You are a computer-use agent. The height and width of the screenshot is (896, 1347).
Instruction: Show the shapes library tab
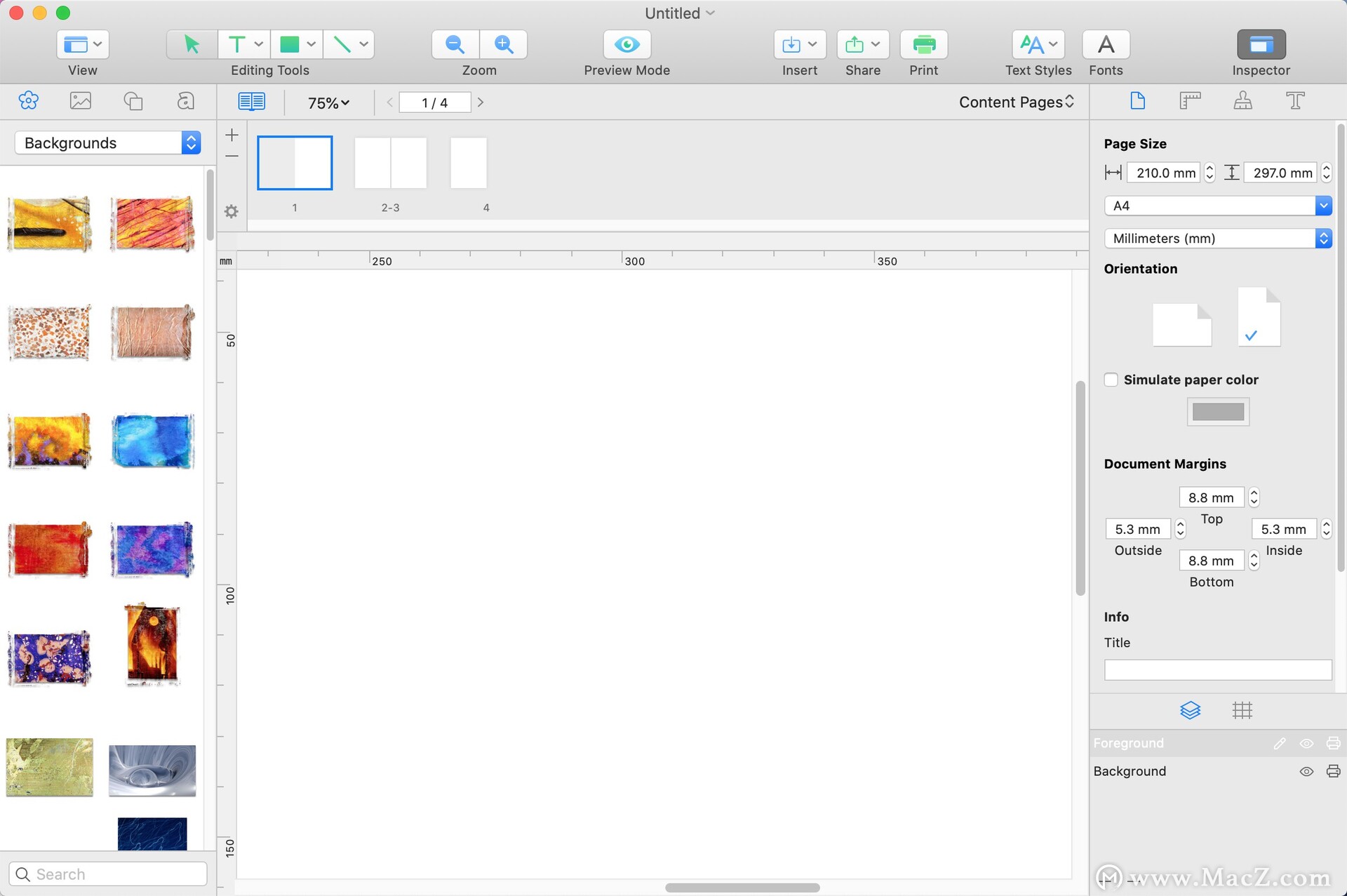(133, 101)
